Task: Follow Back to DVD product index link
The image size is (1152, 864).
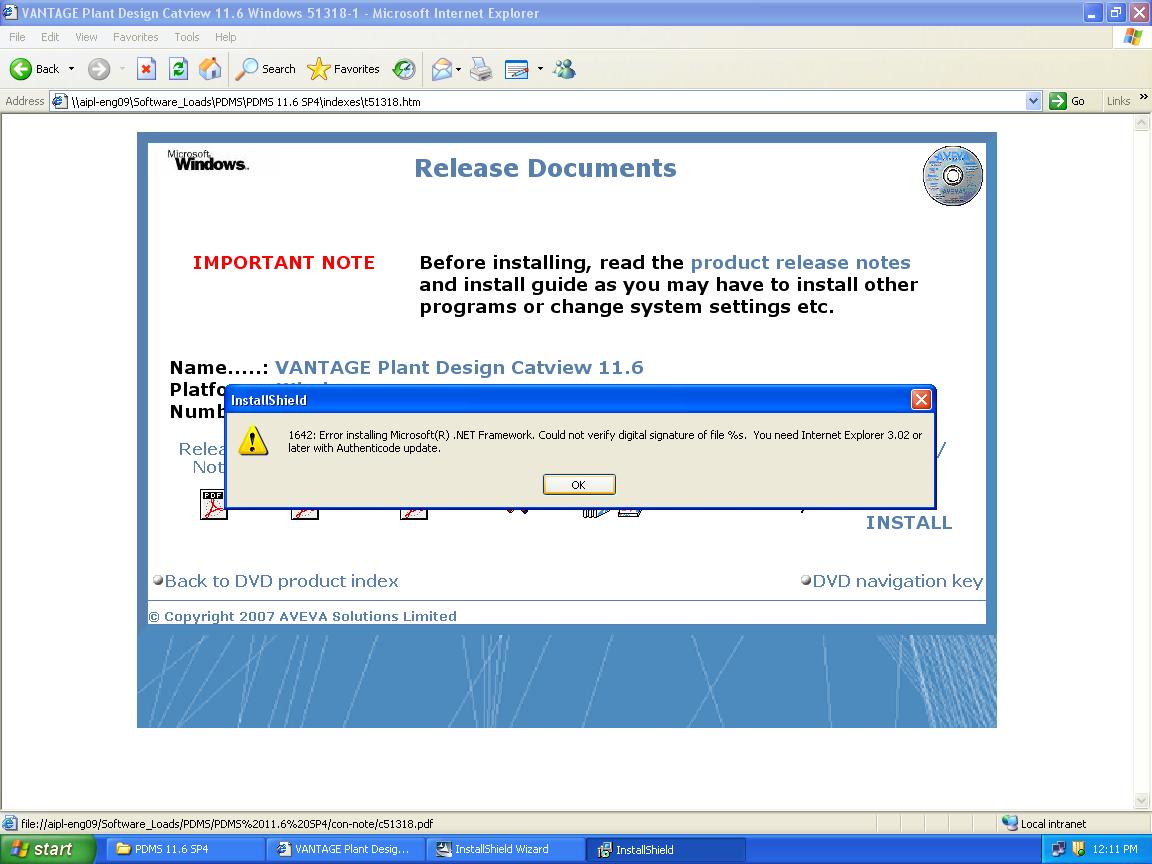Action: click(x=281, y=581)
